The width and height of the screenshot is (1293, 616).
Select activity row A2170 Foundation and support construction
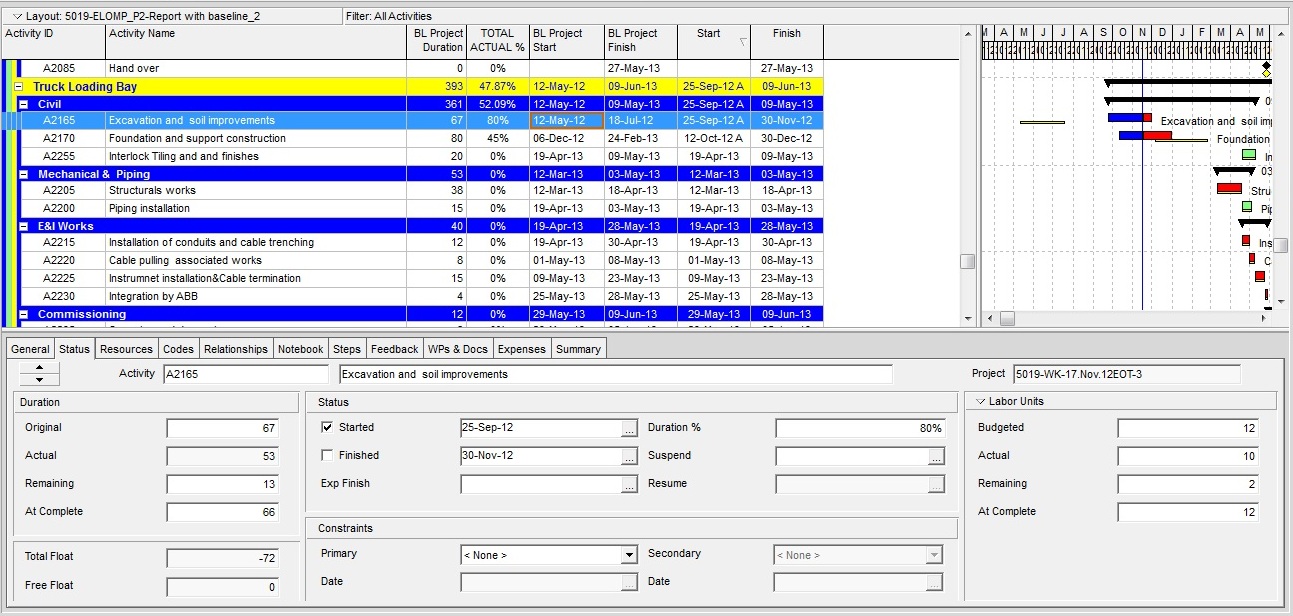click(x=420, y=138)
